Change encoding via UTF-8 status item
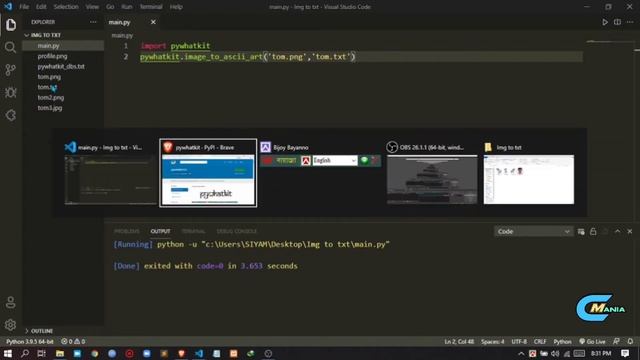Screen dimensions: 640x360 (519, 342)
